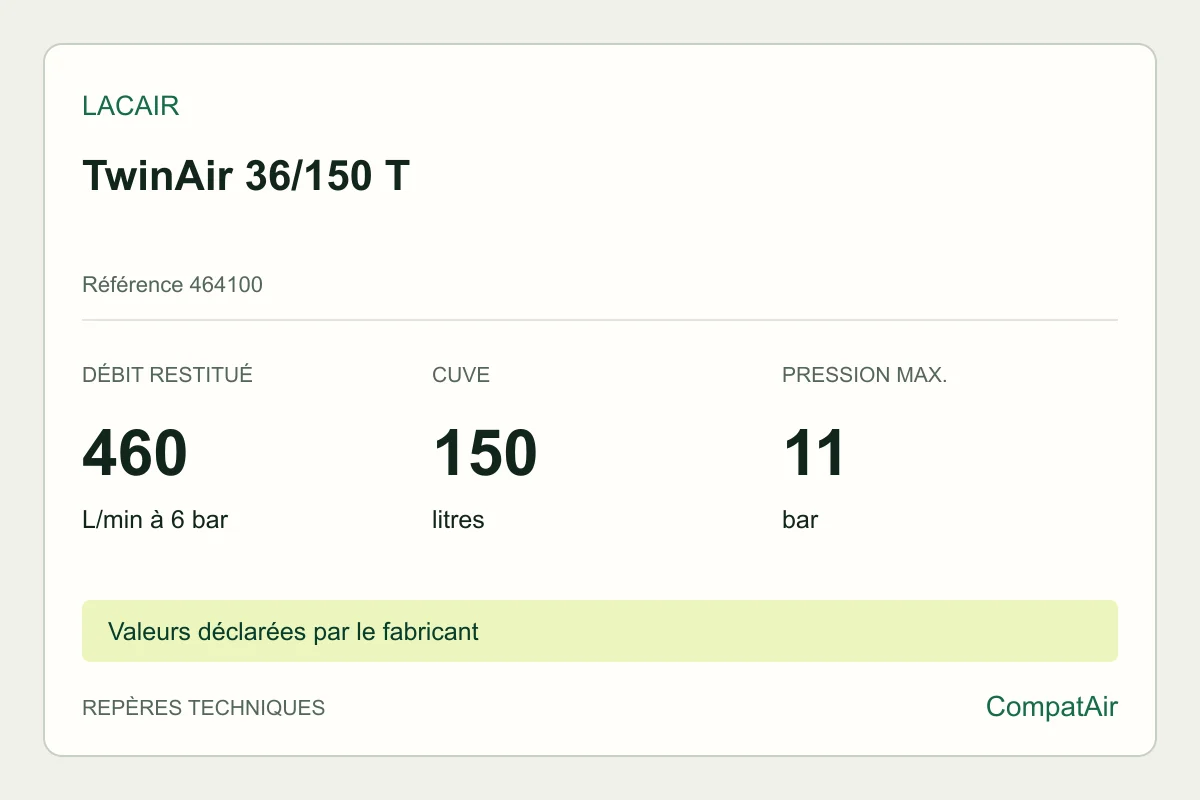
Task: Click the green manufacturer values banner
Action: point(600,631)
